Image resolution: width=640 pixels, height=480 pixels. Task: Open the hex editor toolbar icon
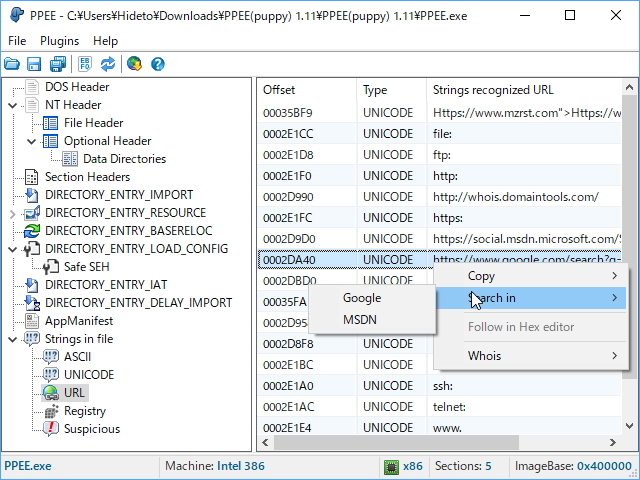coord(85,64)
